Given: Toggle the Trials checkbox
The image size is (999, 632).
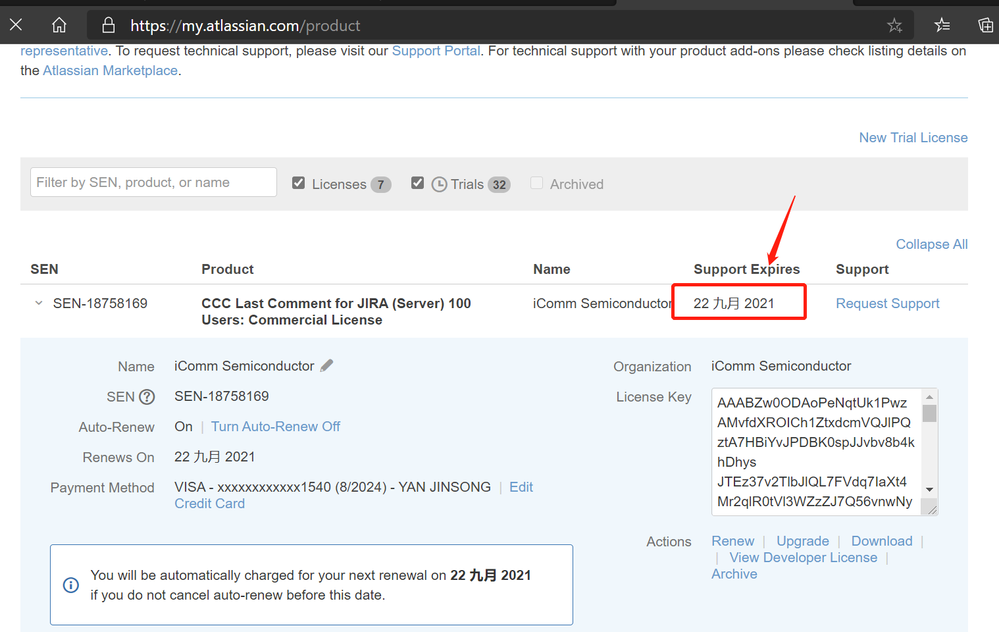Looking at the screenshot, I should pos(417,183).
